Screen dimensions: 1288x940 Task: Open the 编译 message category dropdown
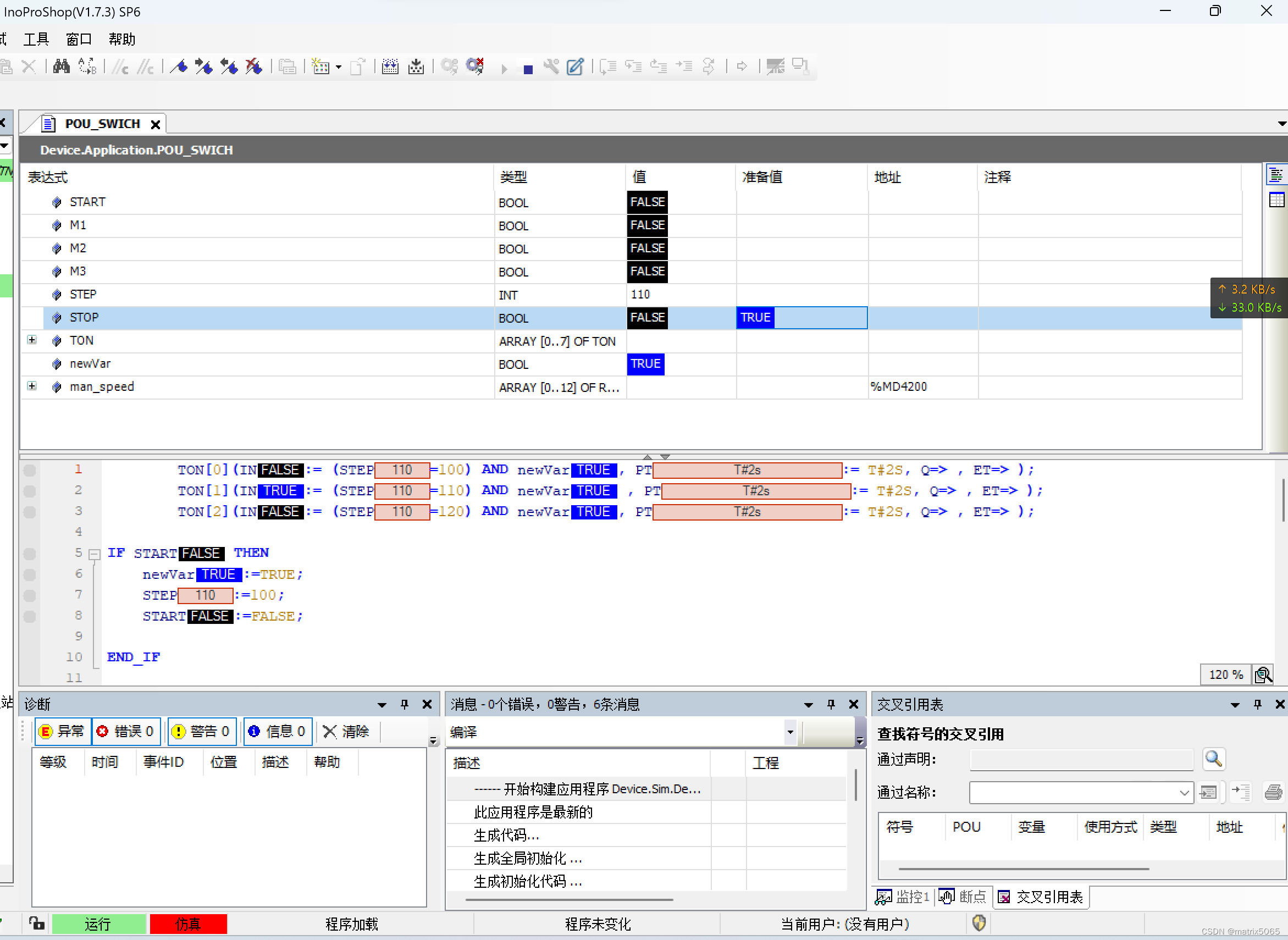789,732
